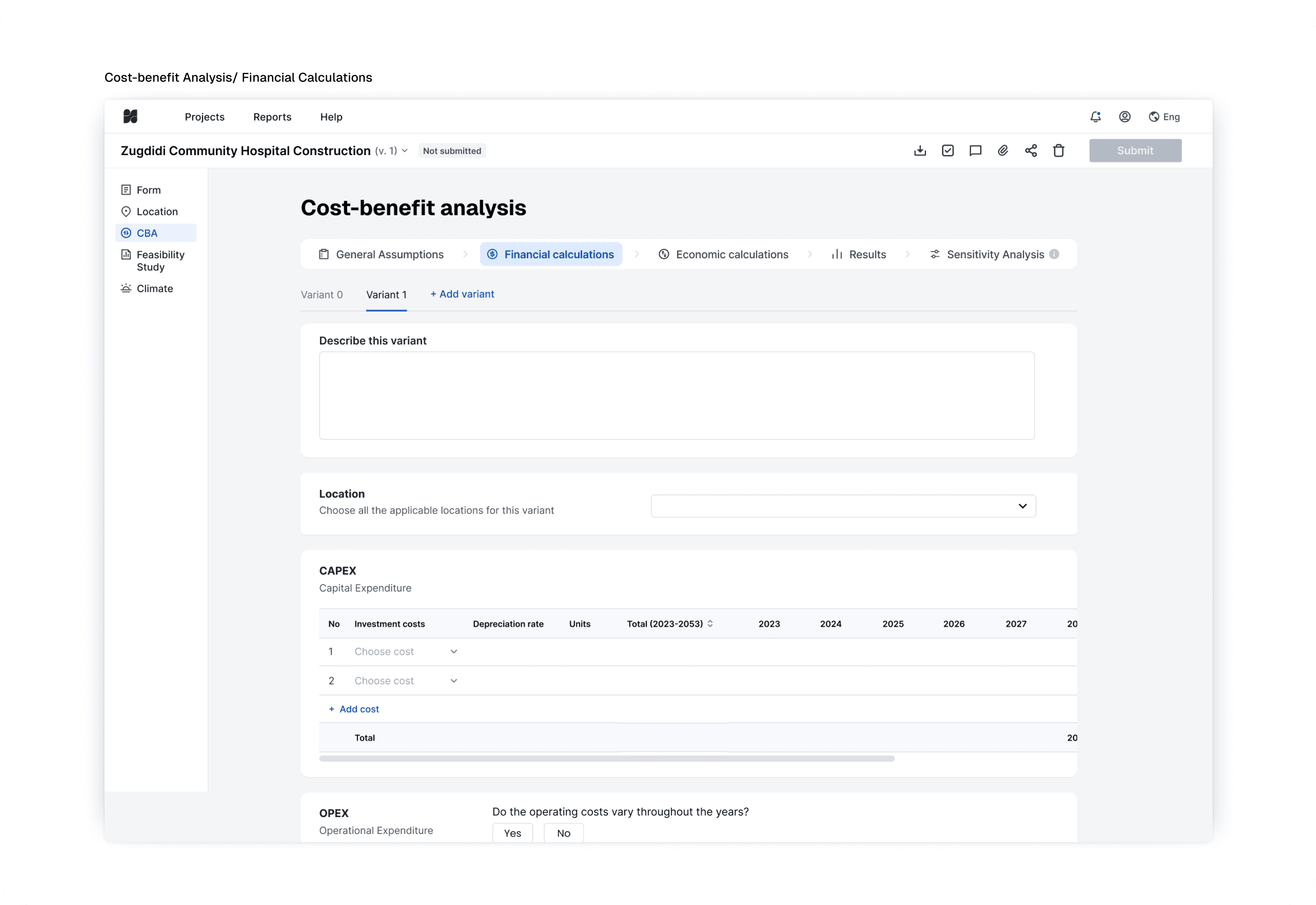
Task: Go to Sensitivity Analysis step
Action: point(987,254)
